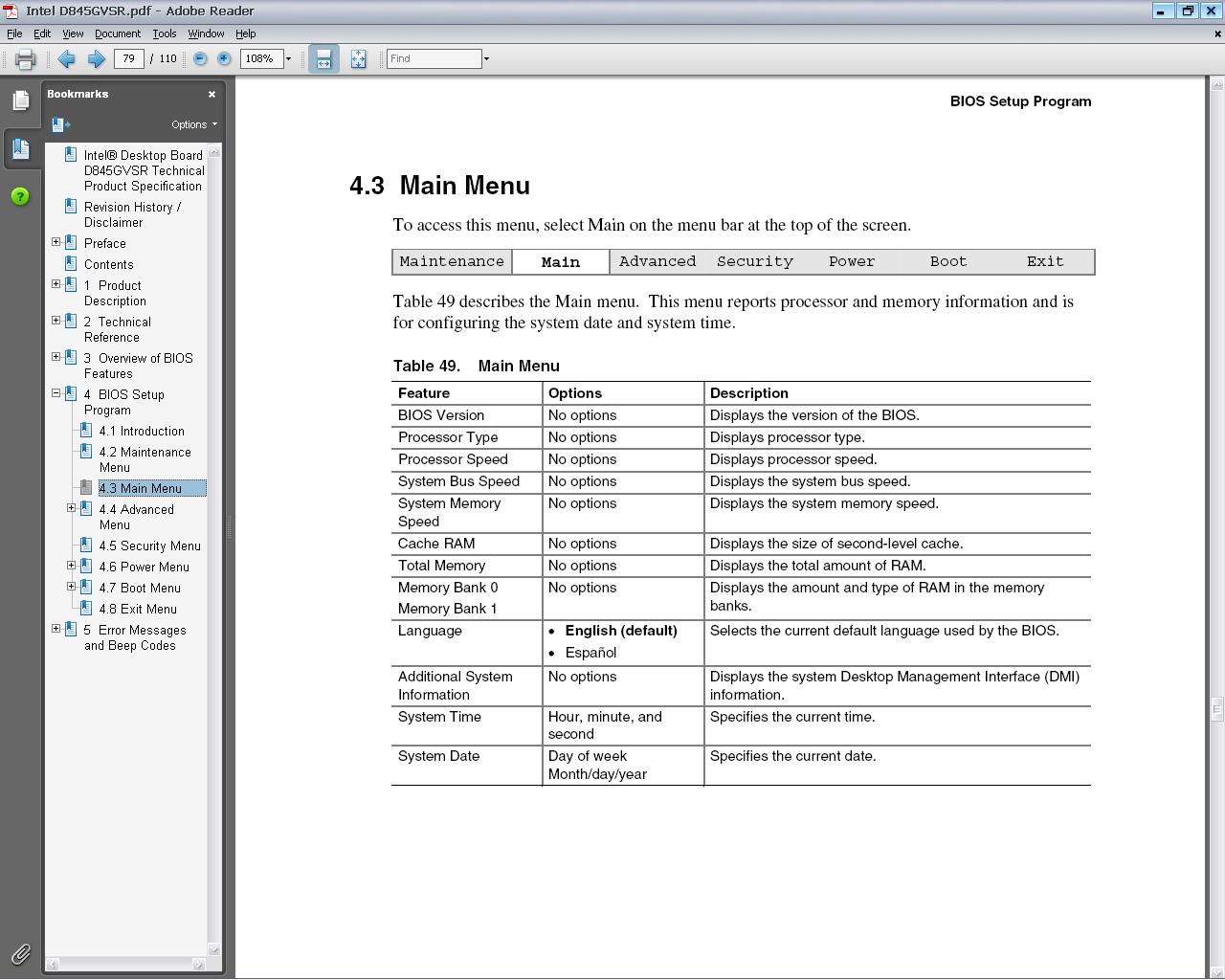Click the Print icon in the toolbar
The width and height of the screenshot is (1225, 980).
pos(25,59)
